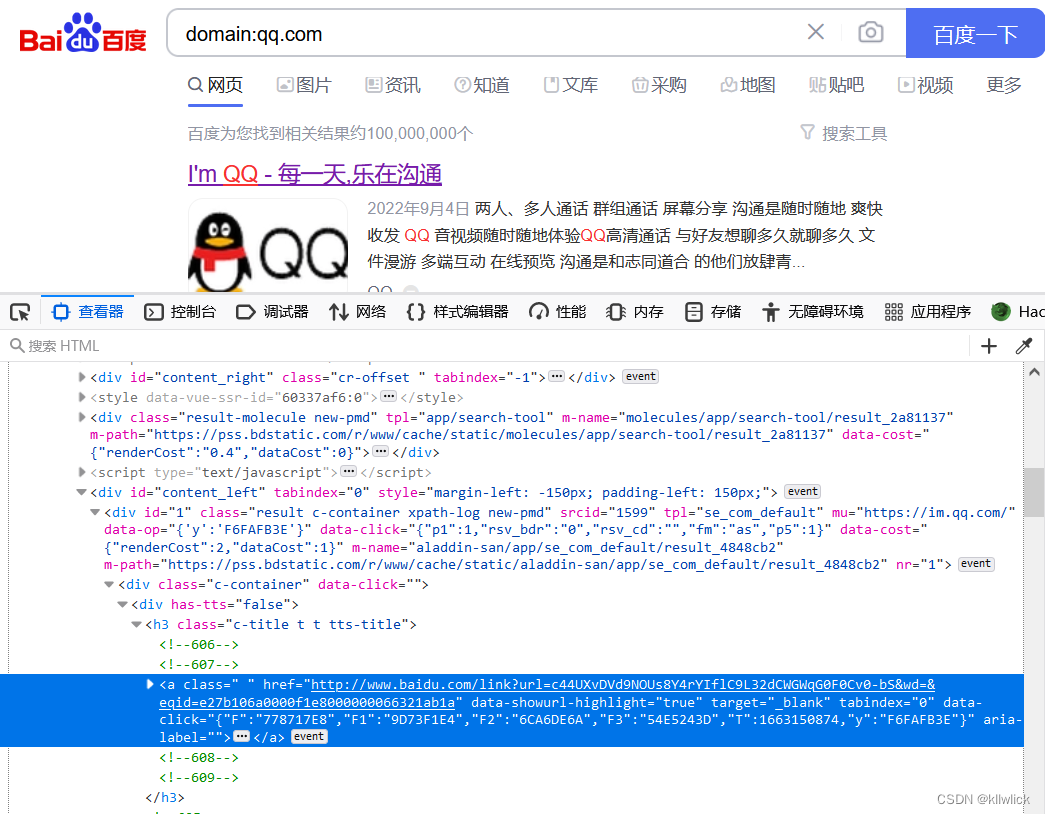This screenshot has height=814, width=1045.
Task: Click the markup panel scrollbar thumb
Action: coord(1034,493)
